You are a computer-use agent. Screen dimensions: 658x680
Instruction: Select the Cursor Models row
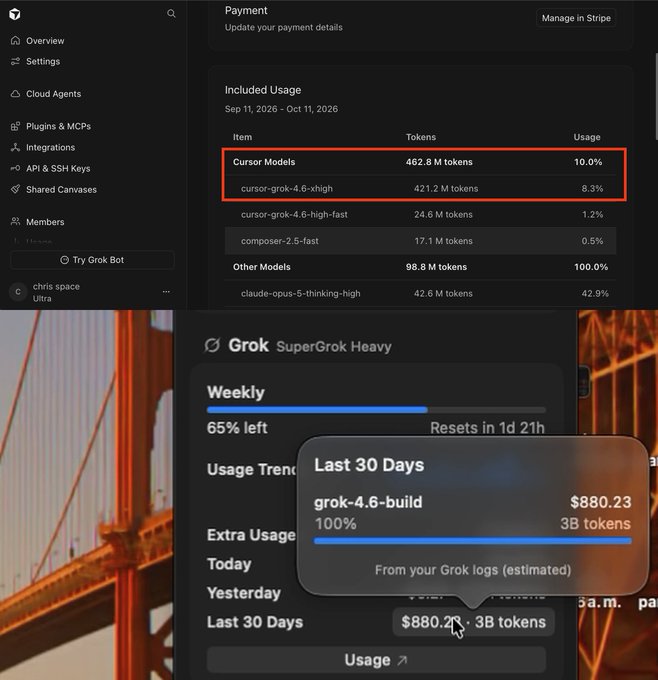[420, 162]
